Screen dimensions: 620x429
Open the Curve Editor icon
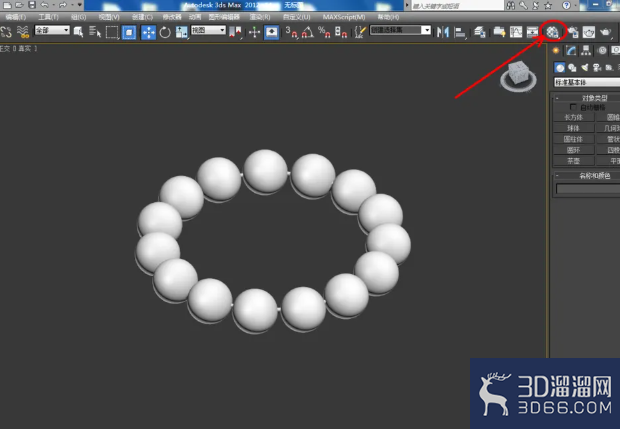tap(516, 32)
